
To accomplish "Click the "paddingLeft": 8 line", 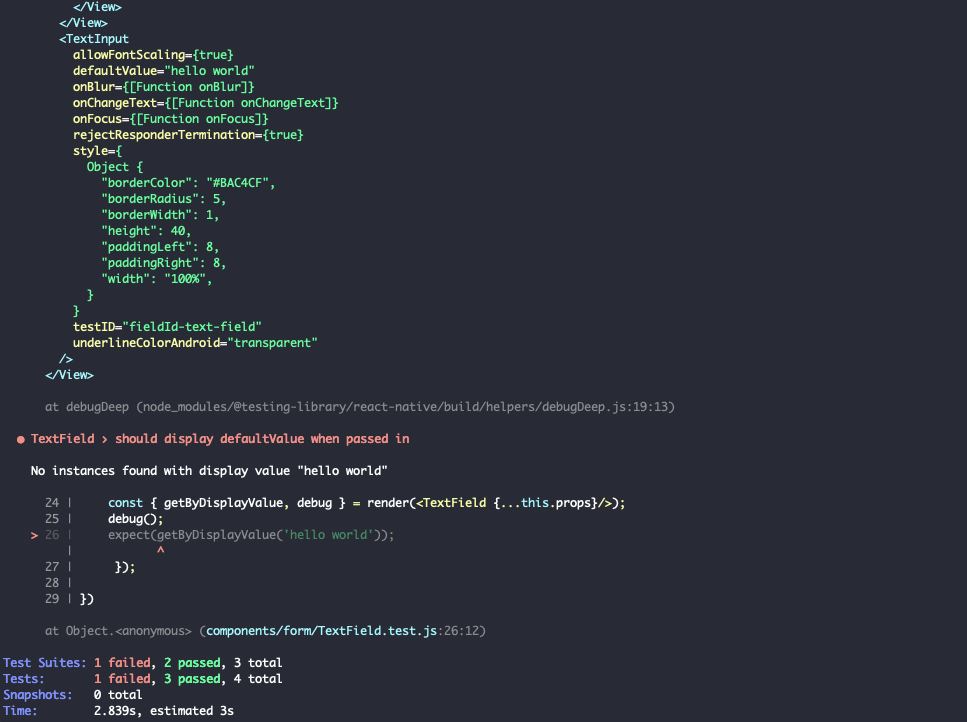I will click(x=160, y=247).
